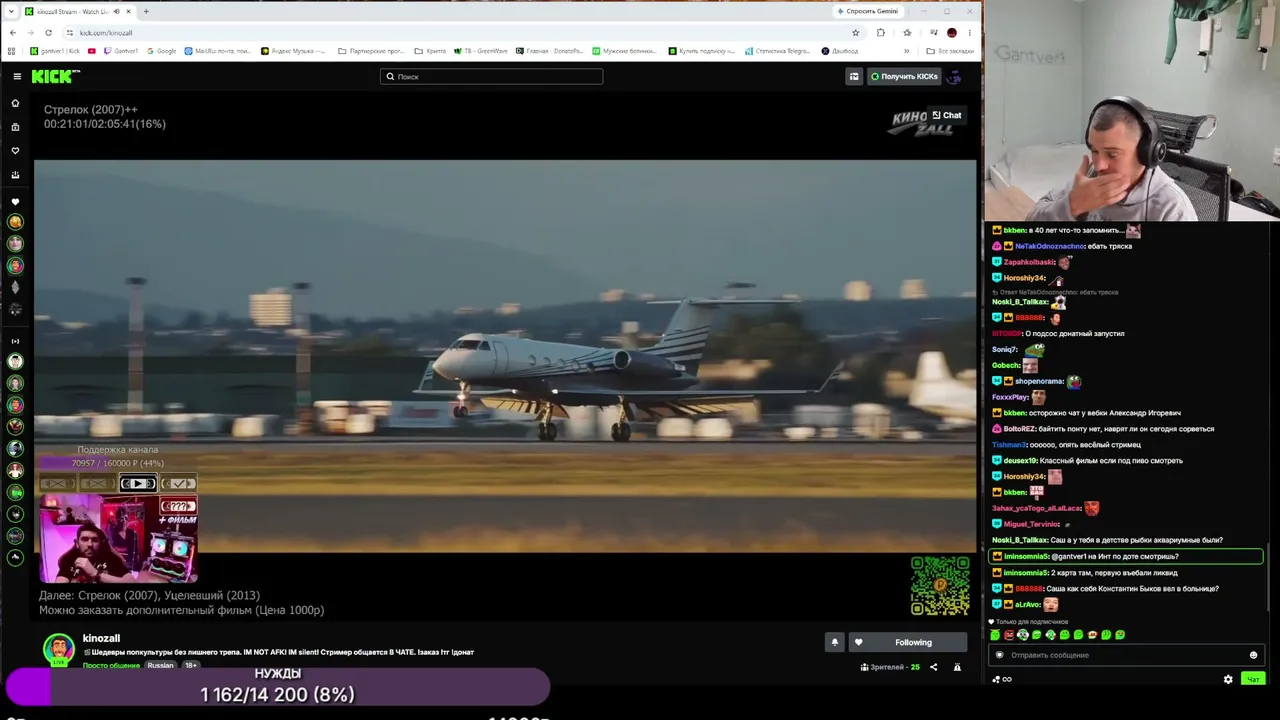Viewport: 1280px width, 720px height.
Task: Click the chat username 'iminsomnia5' in highlighted message
Action: pyautogui.click(x=1026, y=556)
